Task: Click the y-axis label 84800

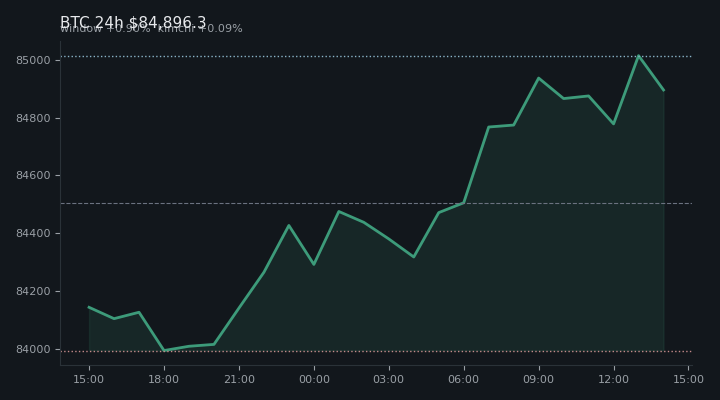Action: tap(33, 118)
